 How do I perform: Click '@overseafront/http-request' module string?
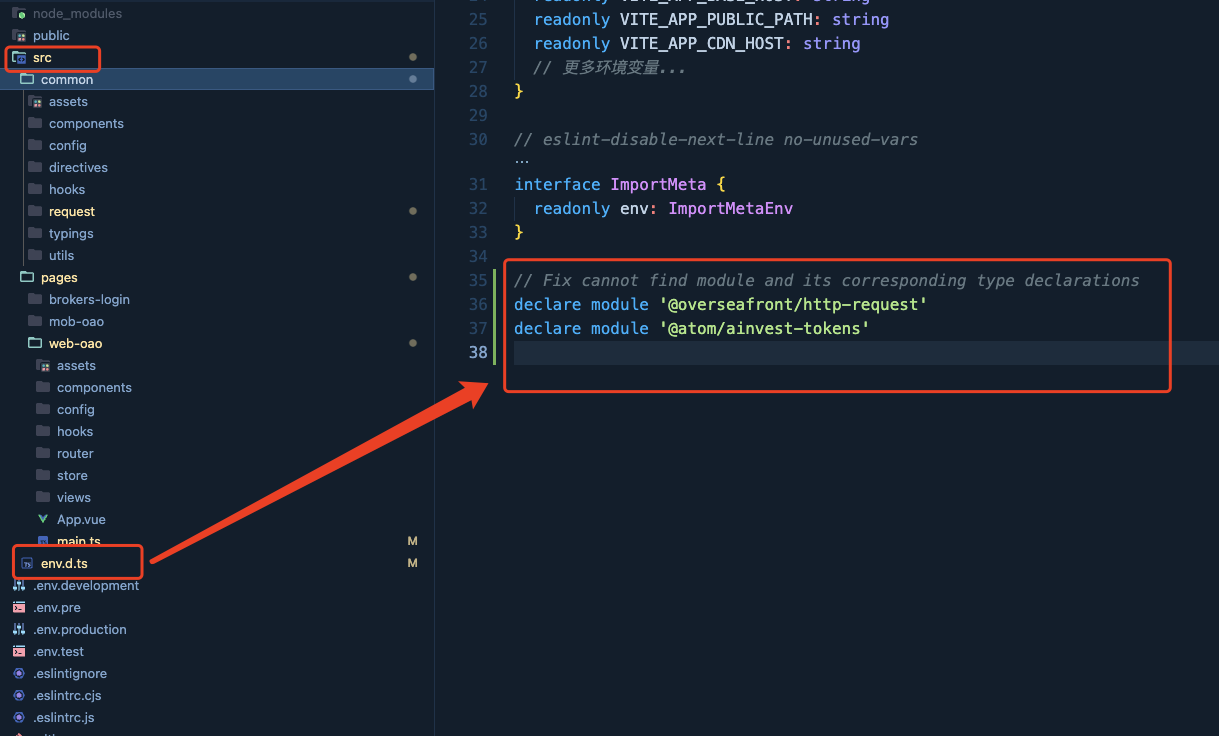pyautogui.click(x=793, y=304)
